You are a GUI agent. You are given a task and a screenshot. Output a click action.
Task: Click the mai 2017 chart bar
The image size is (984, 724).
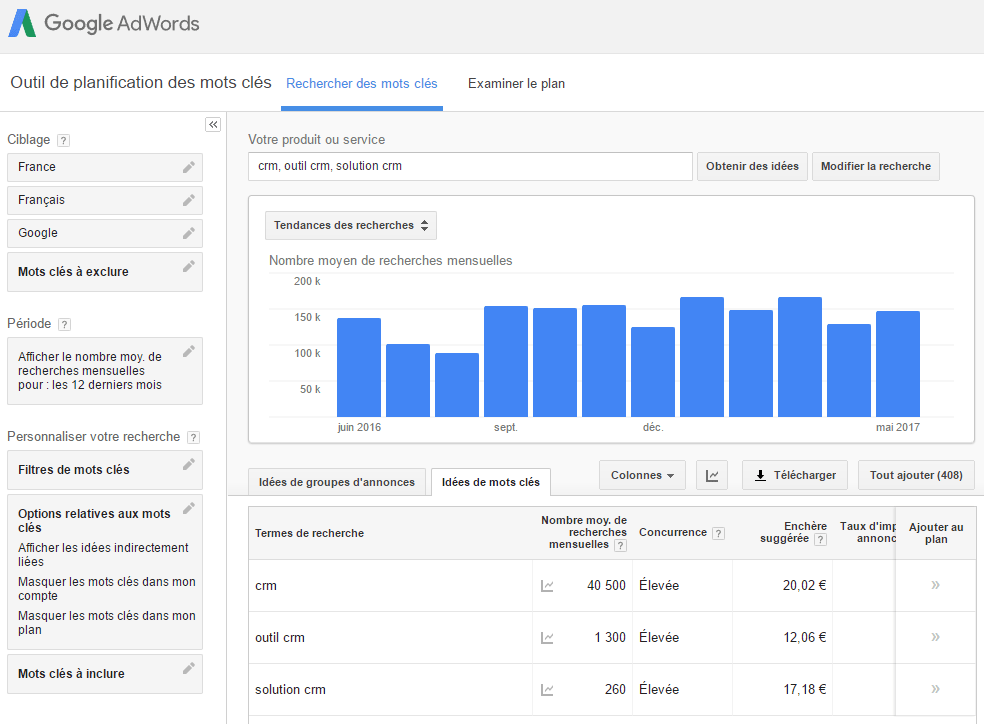click(898, 364)
